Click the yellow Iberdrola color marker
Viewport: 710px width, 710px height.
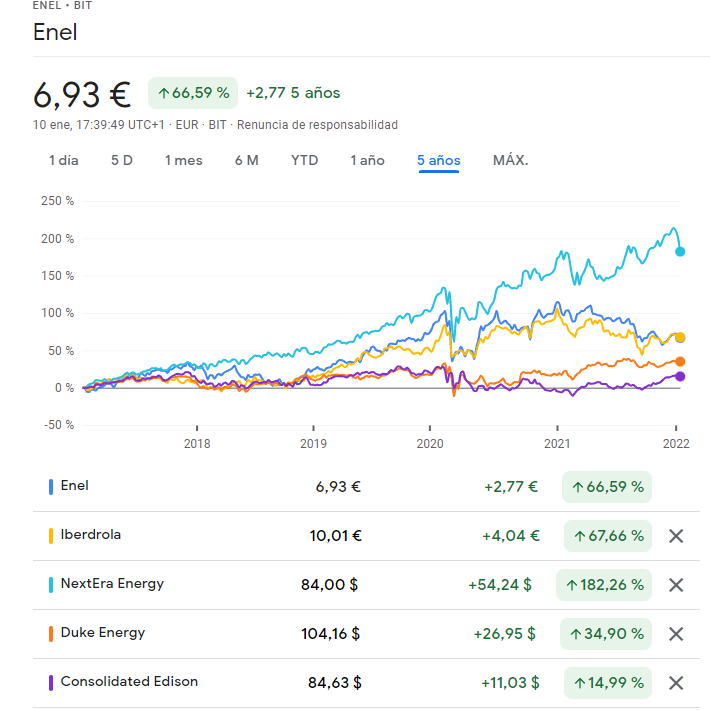(x=51, y=536)
